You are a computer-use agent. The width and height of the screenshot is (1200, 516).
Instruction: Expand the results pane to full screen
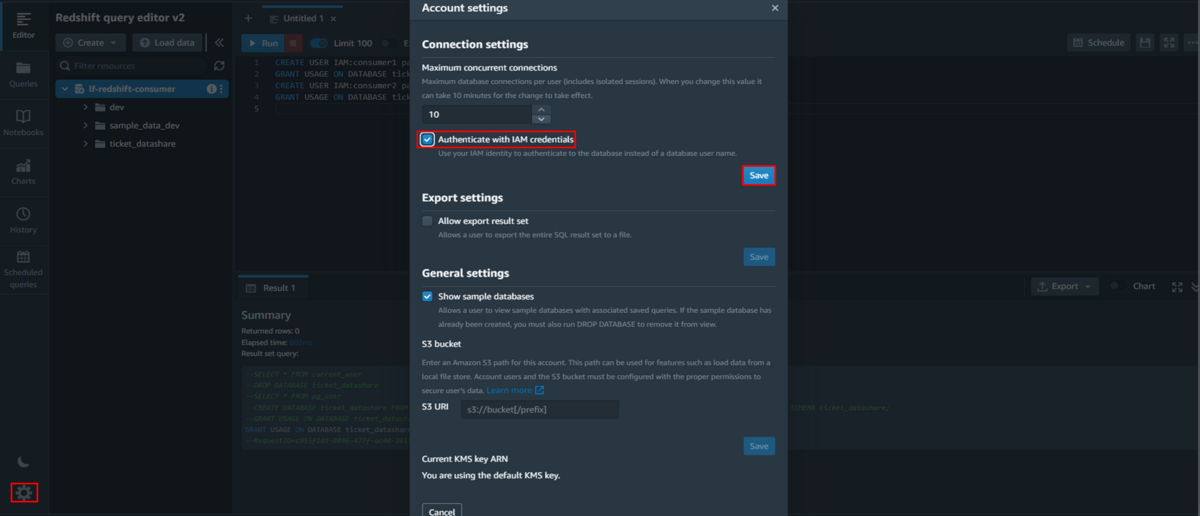1176,286
